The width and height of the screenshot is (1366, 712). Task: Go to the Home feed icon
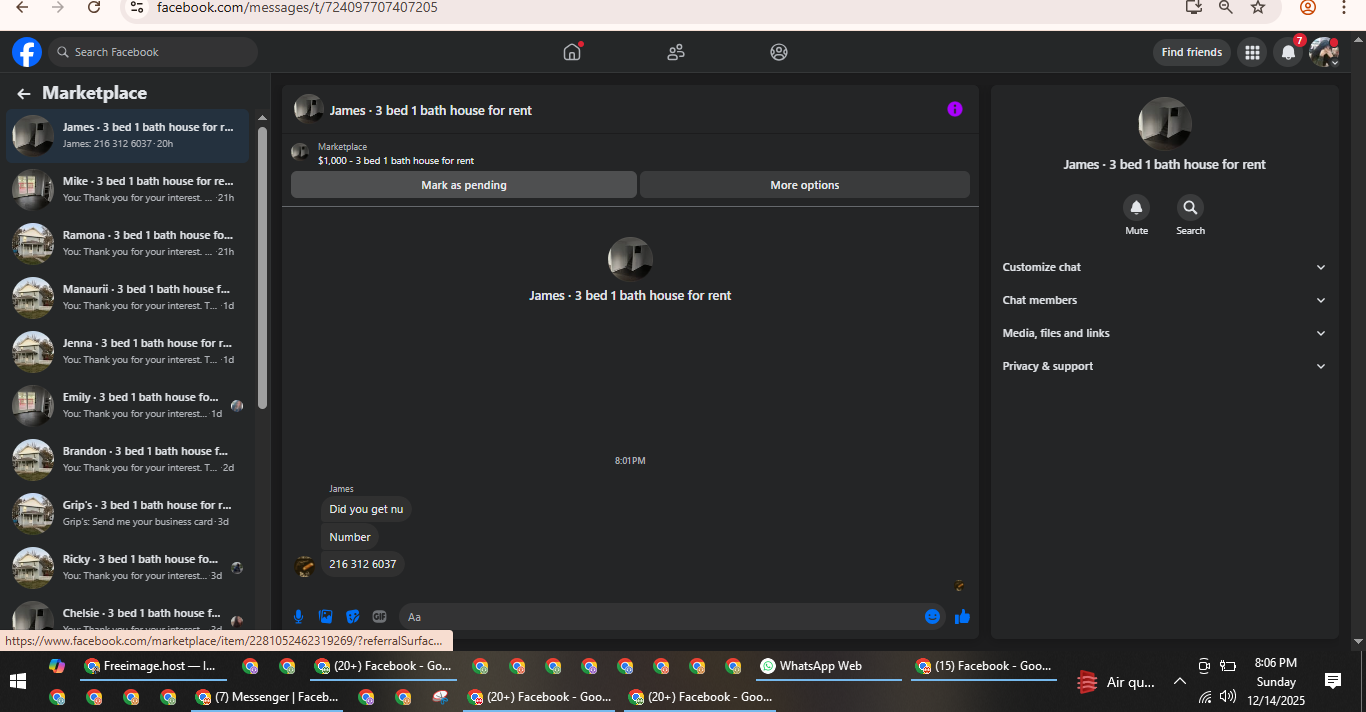tap(572, 52)
